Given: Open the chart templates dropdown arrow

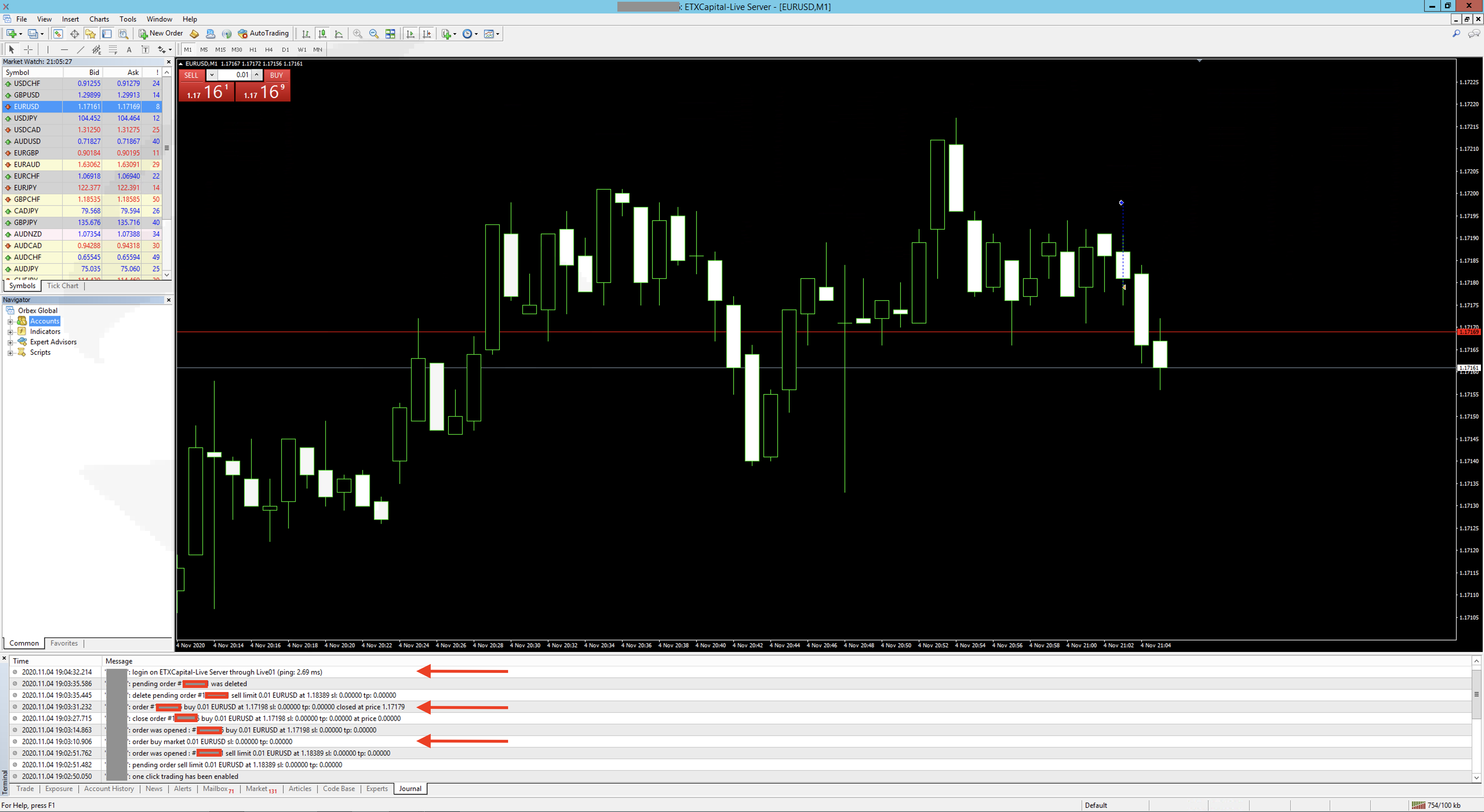Looking at the screenshot, I should click(498, 34).
